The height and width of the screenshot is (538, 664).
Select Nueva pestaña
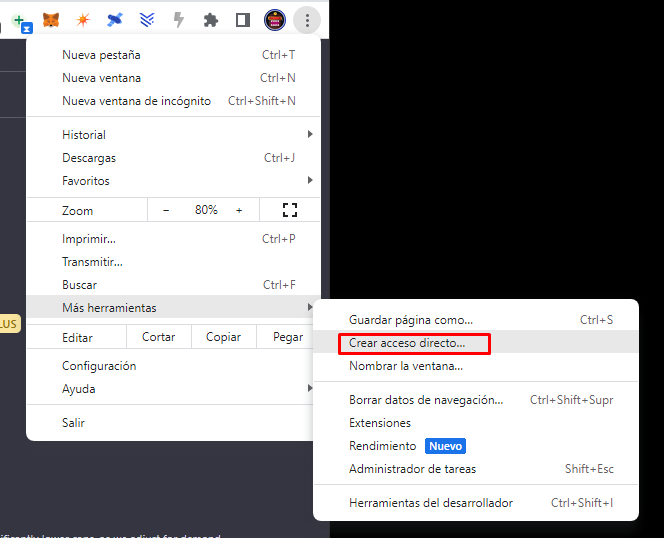pyautogui.click(x=174, y=55)
